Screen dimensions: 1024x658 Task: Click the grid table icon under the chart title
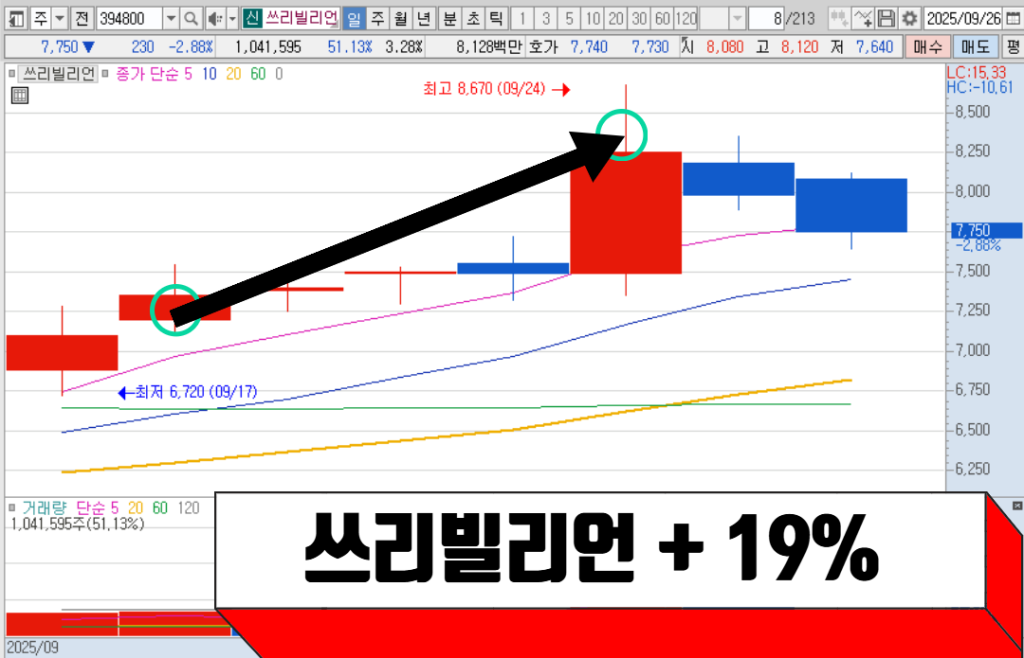tap(19, 96)
